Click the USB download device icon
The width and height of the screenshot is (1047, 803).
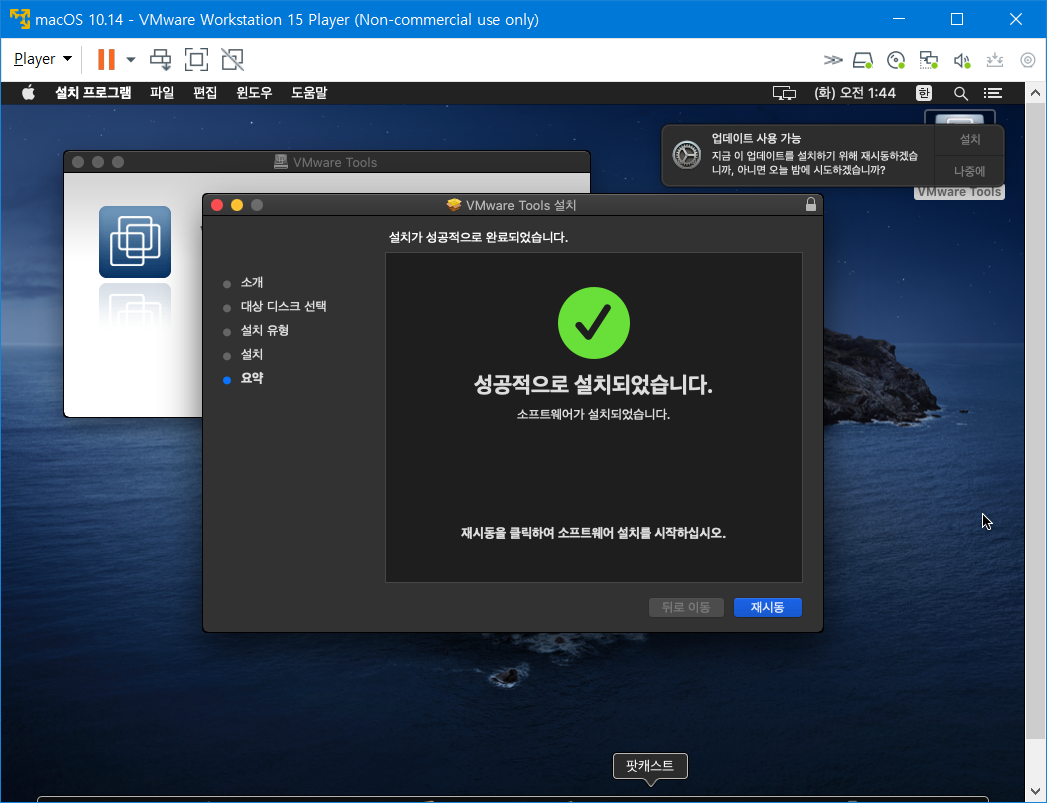pos(995,60)
